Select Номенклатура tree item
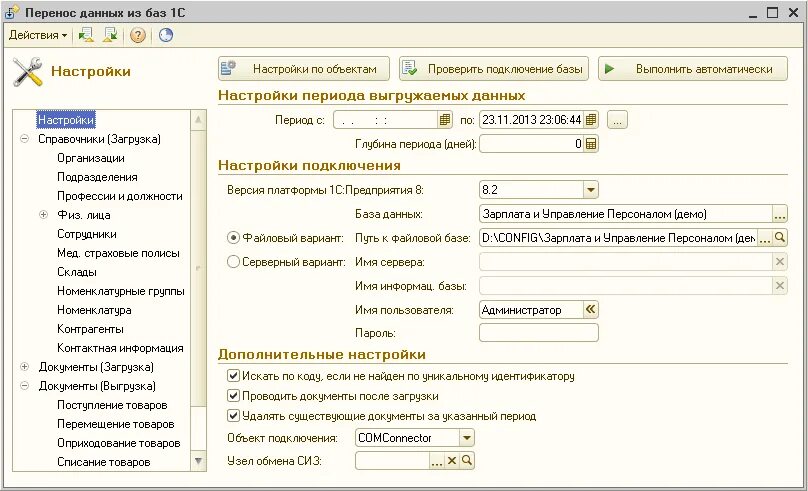 coord(94,310)
